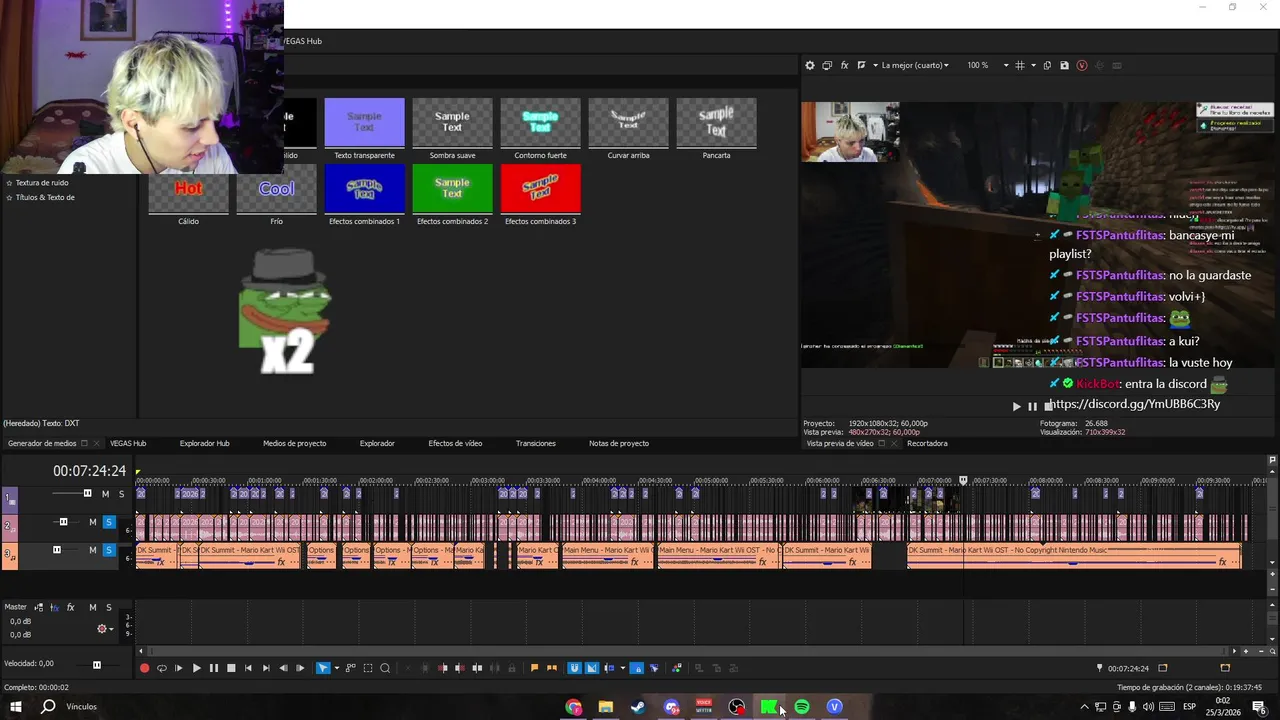Open the Explorador tab
This screenshot has height=720, width=1280.
[x=377, y=443]
